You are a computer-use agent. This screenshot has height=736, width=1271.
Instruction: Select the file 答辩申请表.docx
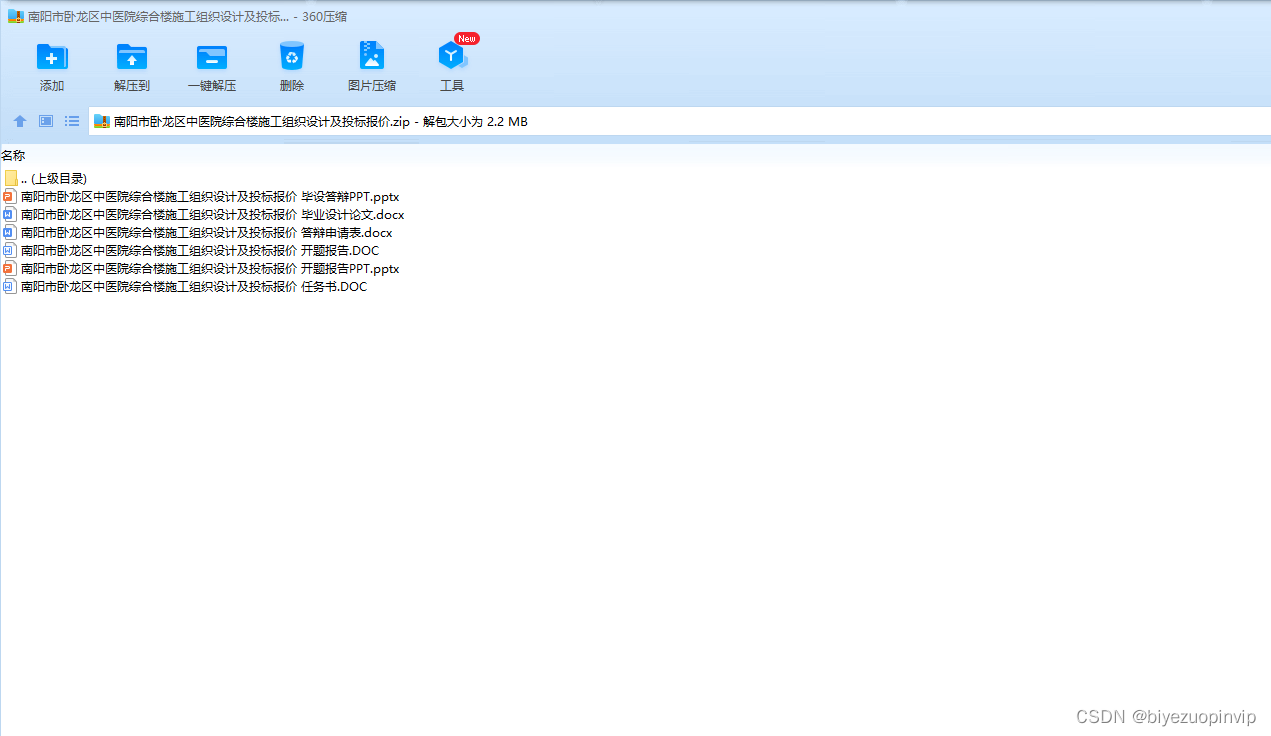click(198, 233)
